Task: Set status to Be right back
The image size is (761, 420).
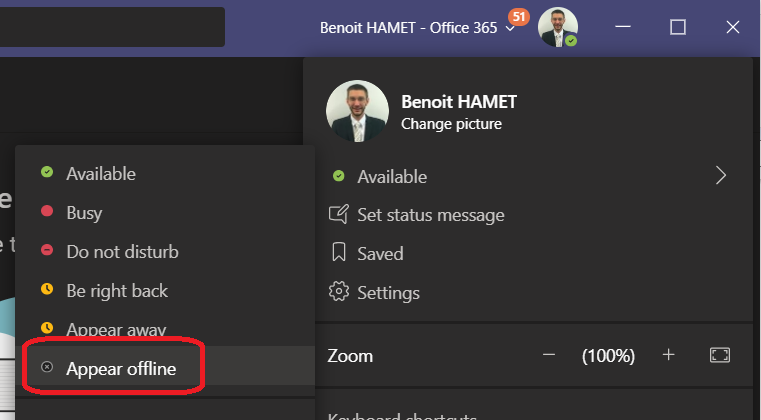Action: pyautogui.click(x=117, y=291)
